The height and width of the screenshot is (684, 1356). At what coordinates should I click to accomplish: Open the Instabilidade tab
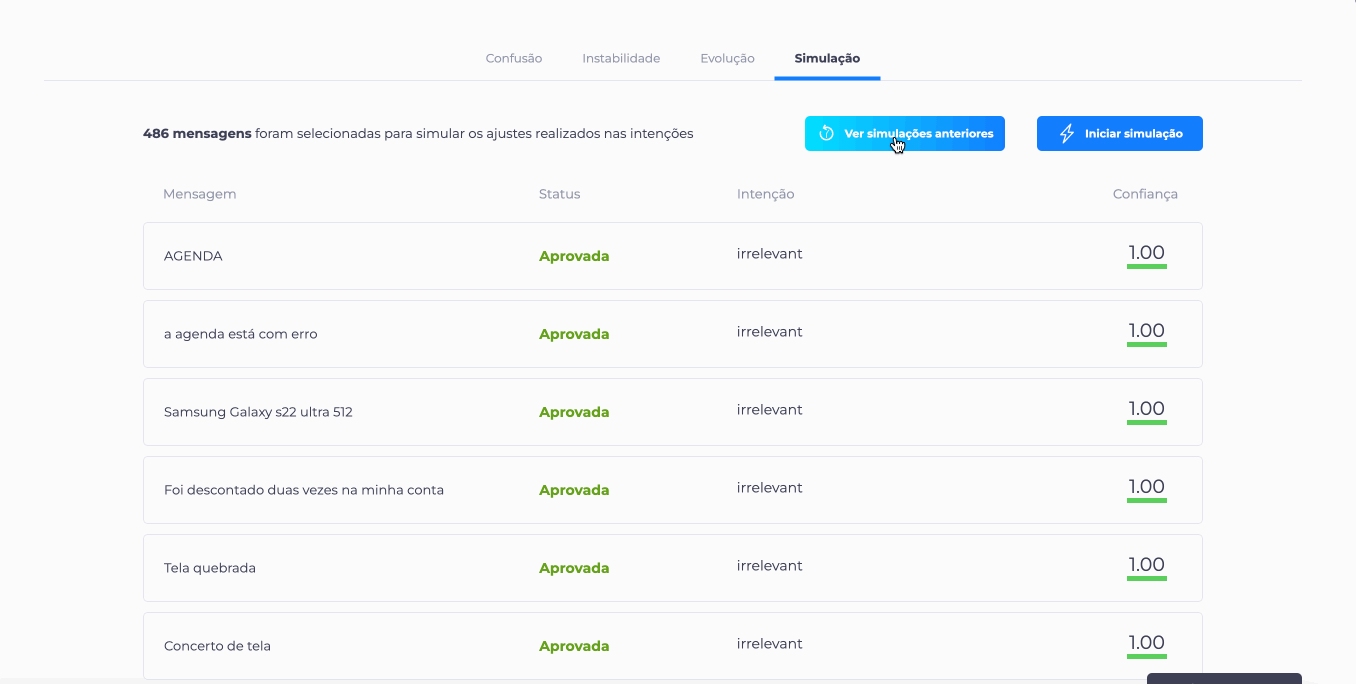pyautogui.click(x=621, y=58)
